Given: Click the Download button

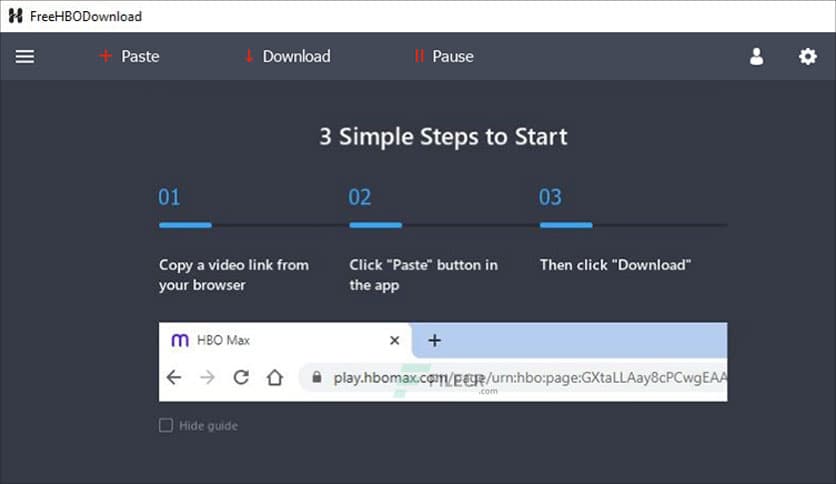Looking at the screenshot, I should pyautogui.click(x=287, y=57).
